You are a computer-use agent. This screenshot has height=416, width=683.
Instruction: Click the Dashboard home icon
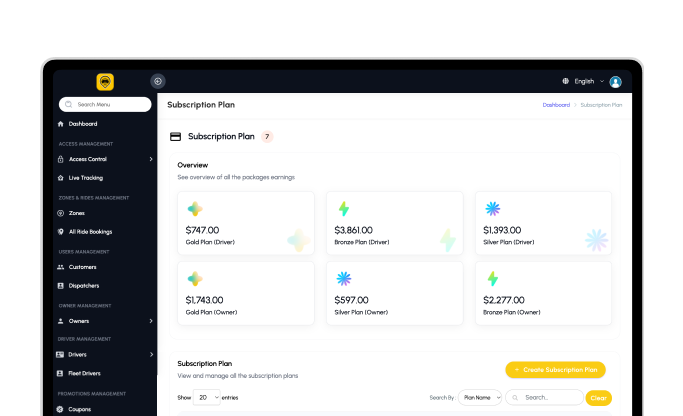[x=61, y=124]
